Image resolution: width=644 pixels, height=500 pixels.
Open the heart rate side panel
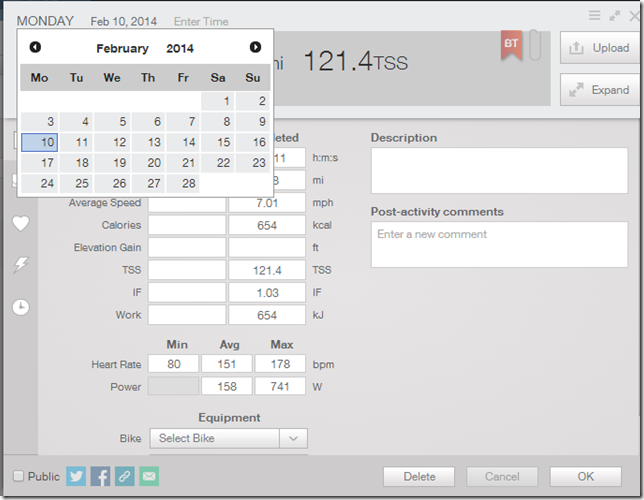(x=20, y=223)
